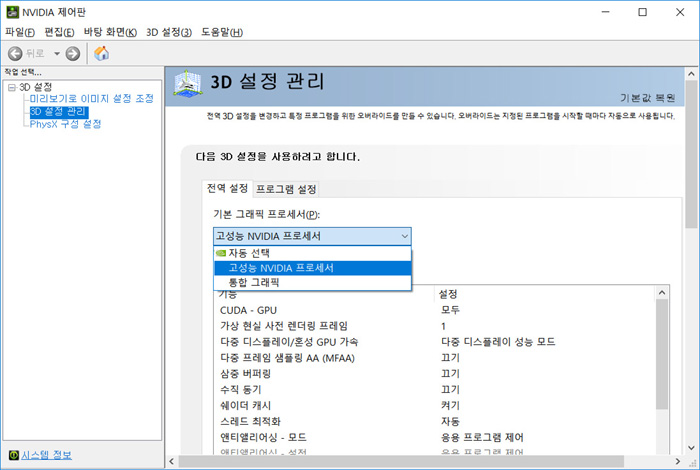Collapse the 3D 설정 tree node
This screenshot has width=700, height=470.
pyautogui.click(x=12, y=87)
